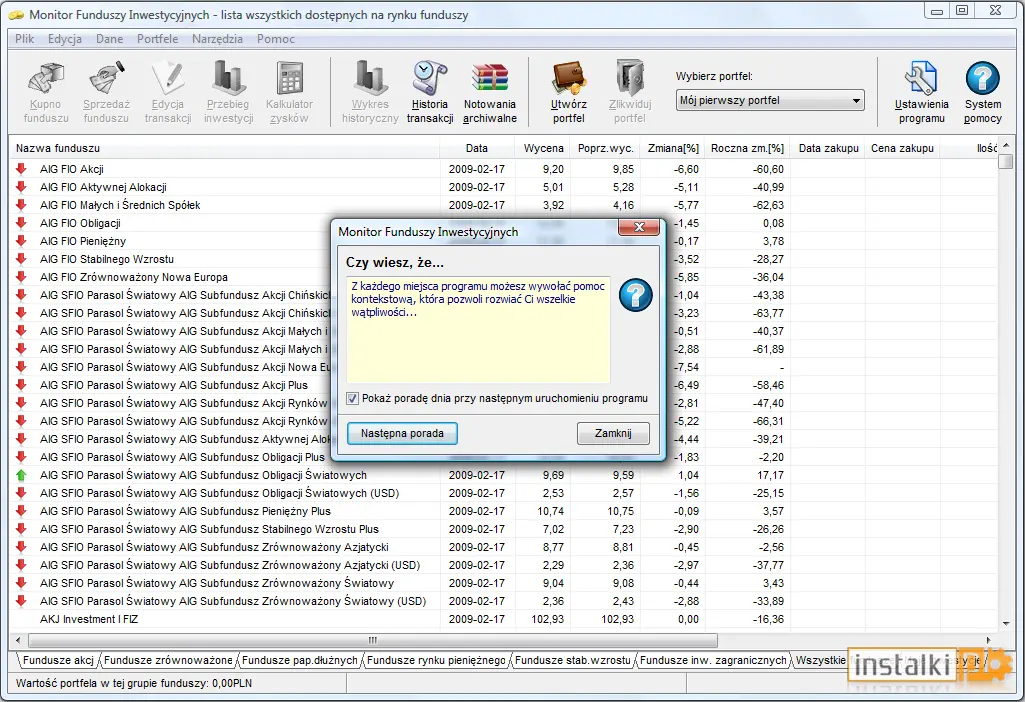Sort by Roczna zm.[%] column header
1025x702 pixels.
(x=747, y=148)
